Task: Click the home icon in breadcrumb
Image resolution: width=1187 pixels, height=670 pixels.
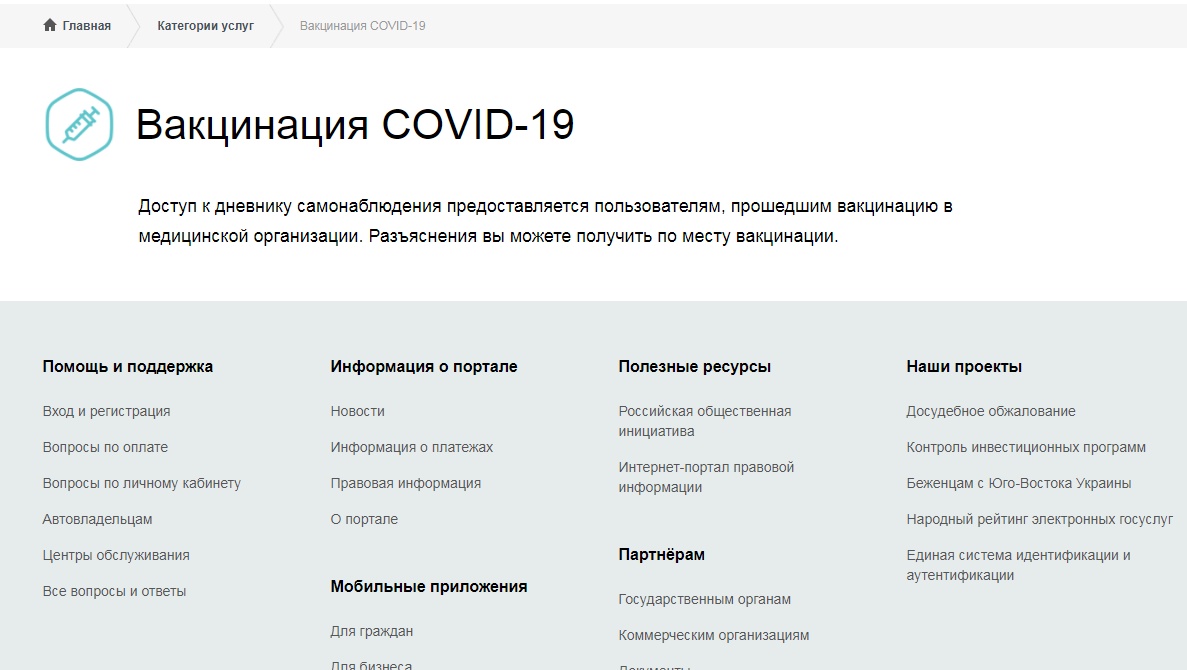Action: click(50, 26)
